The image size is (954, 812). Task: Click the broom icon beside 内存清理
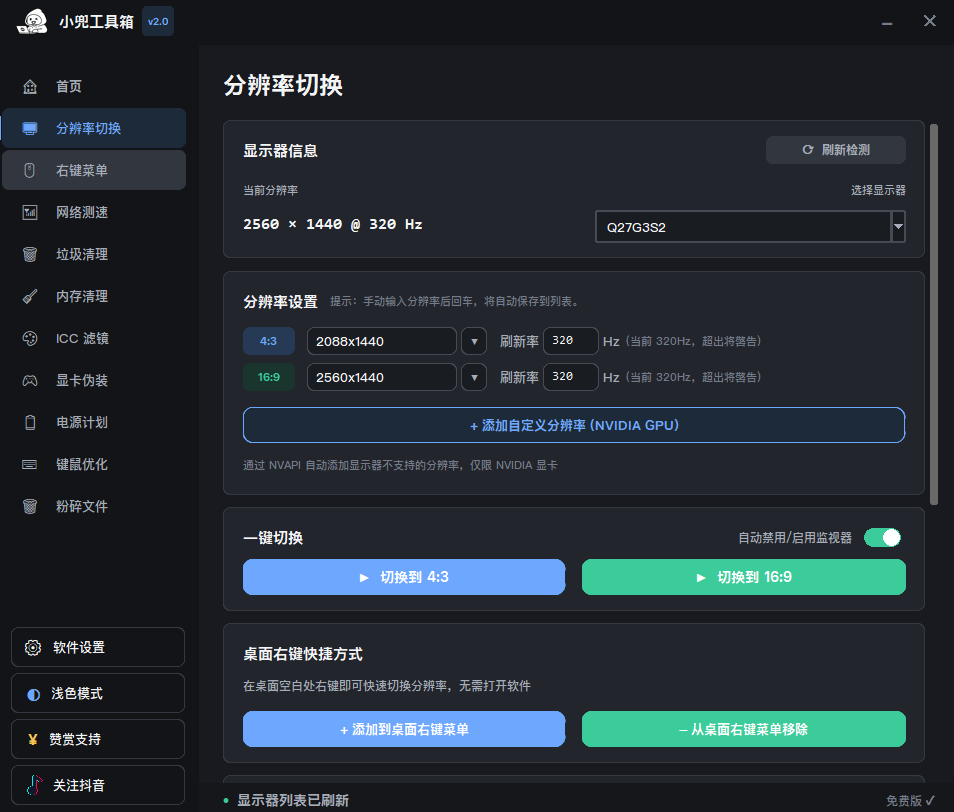[x=30, y=296]
